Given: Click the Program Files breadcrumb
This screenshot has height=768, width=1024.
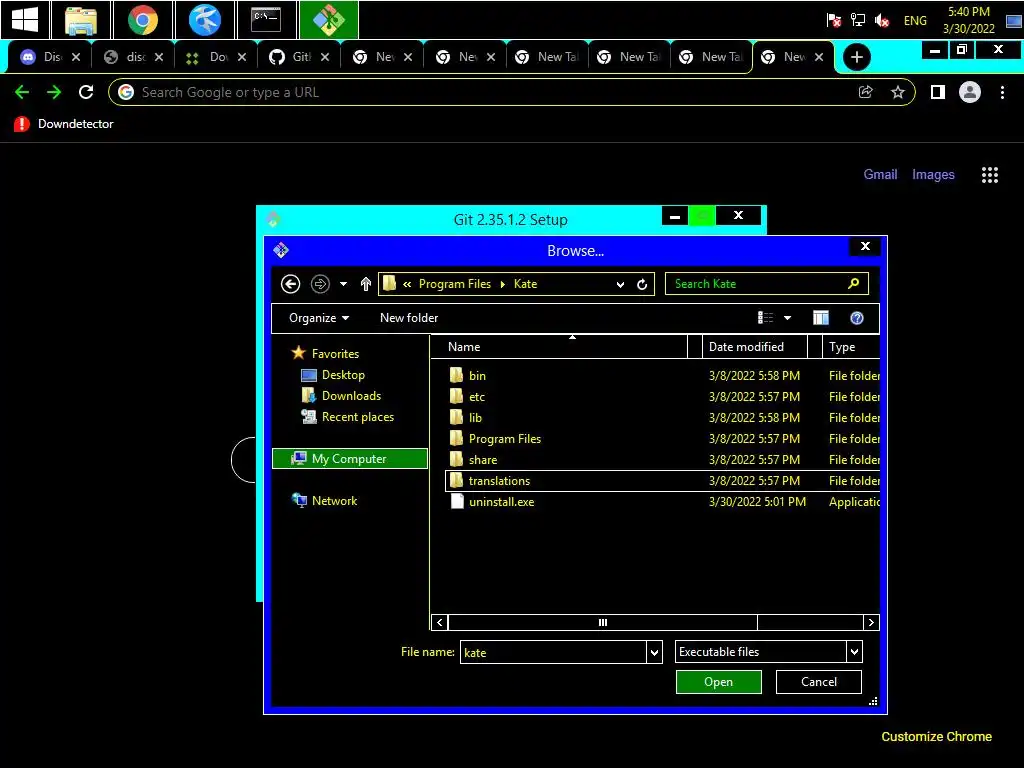Looking at the screenshot, I should pyautogui.click(x=455, y=284).
